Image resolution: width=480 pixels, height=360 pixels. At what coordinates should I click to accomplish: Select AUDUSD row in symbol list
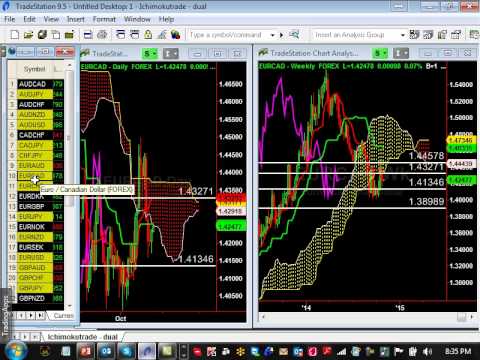click(35, 125)
